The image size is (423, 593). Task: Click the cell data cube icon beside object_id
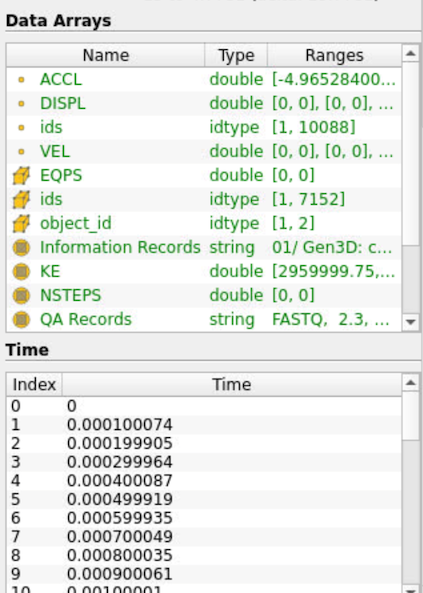[x=21, y=224]
